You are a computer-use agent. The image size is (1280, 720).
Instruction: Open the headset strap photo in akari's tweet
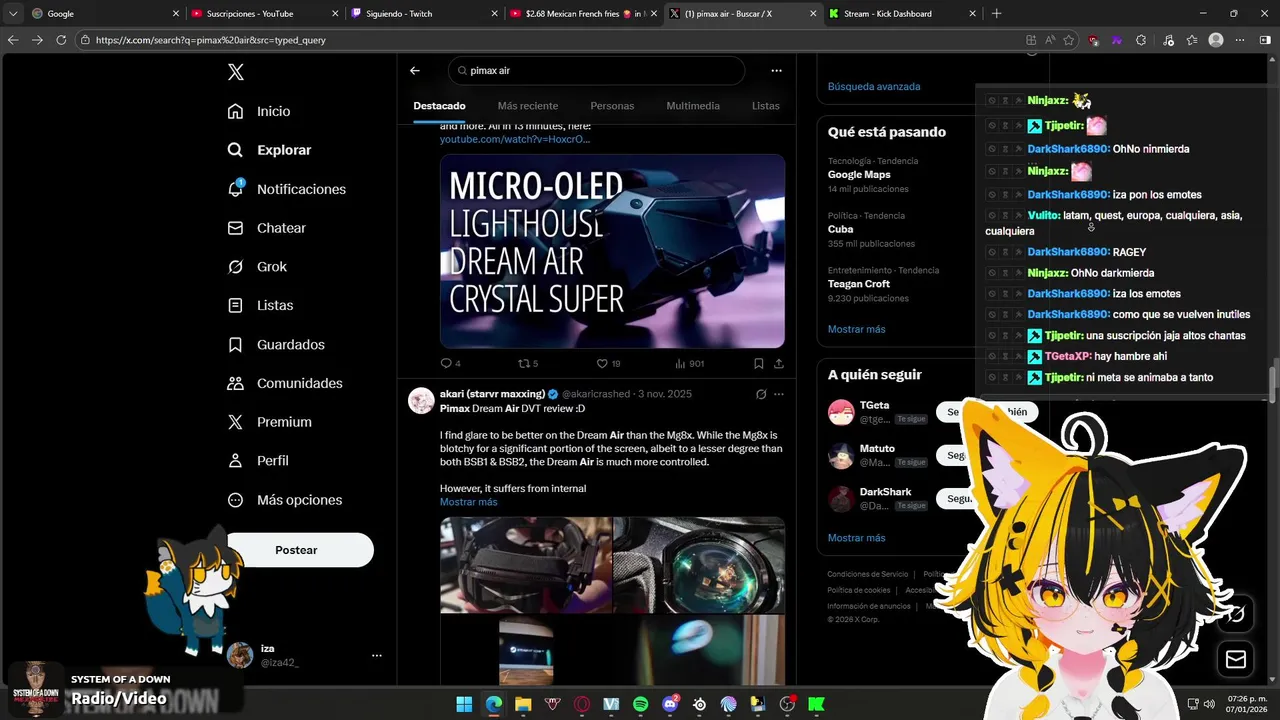click(x=526, y=565)
